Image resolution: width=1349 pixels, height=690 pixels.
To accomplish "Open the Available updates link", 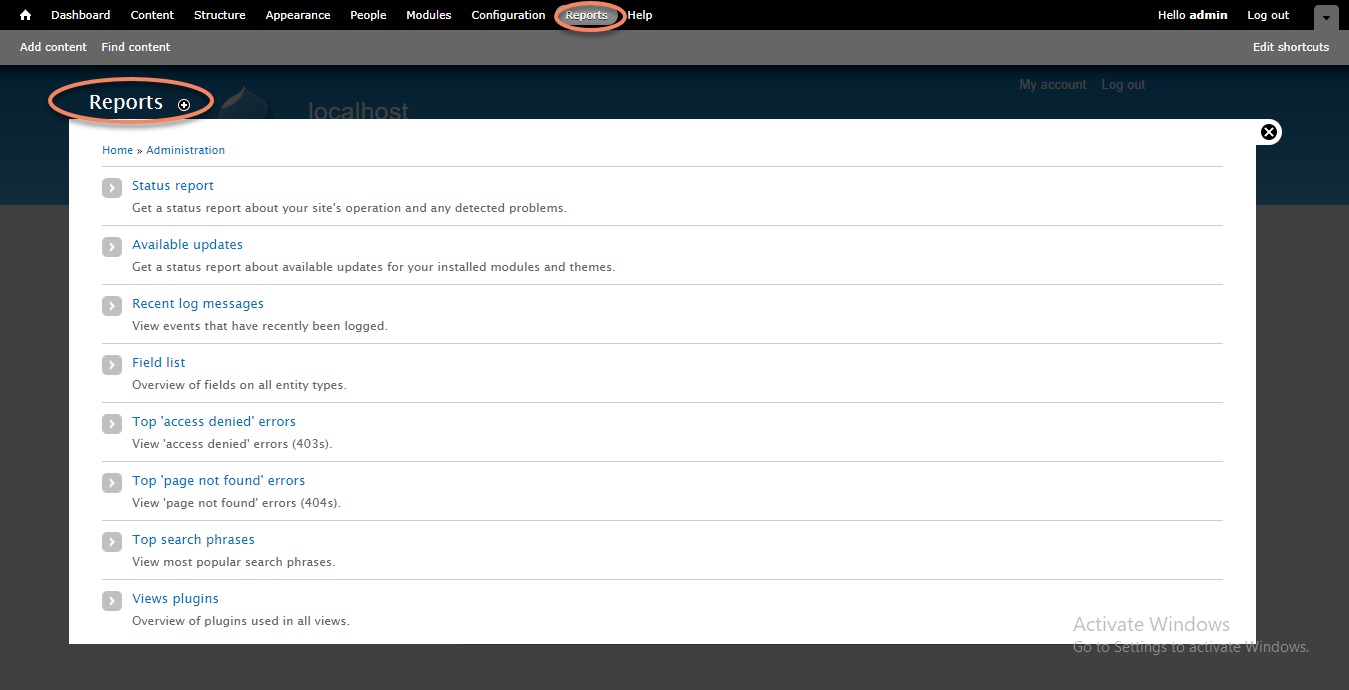I will [x=187, y=244].
